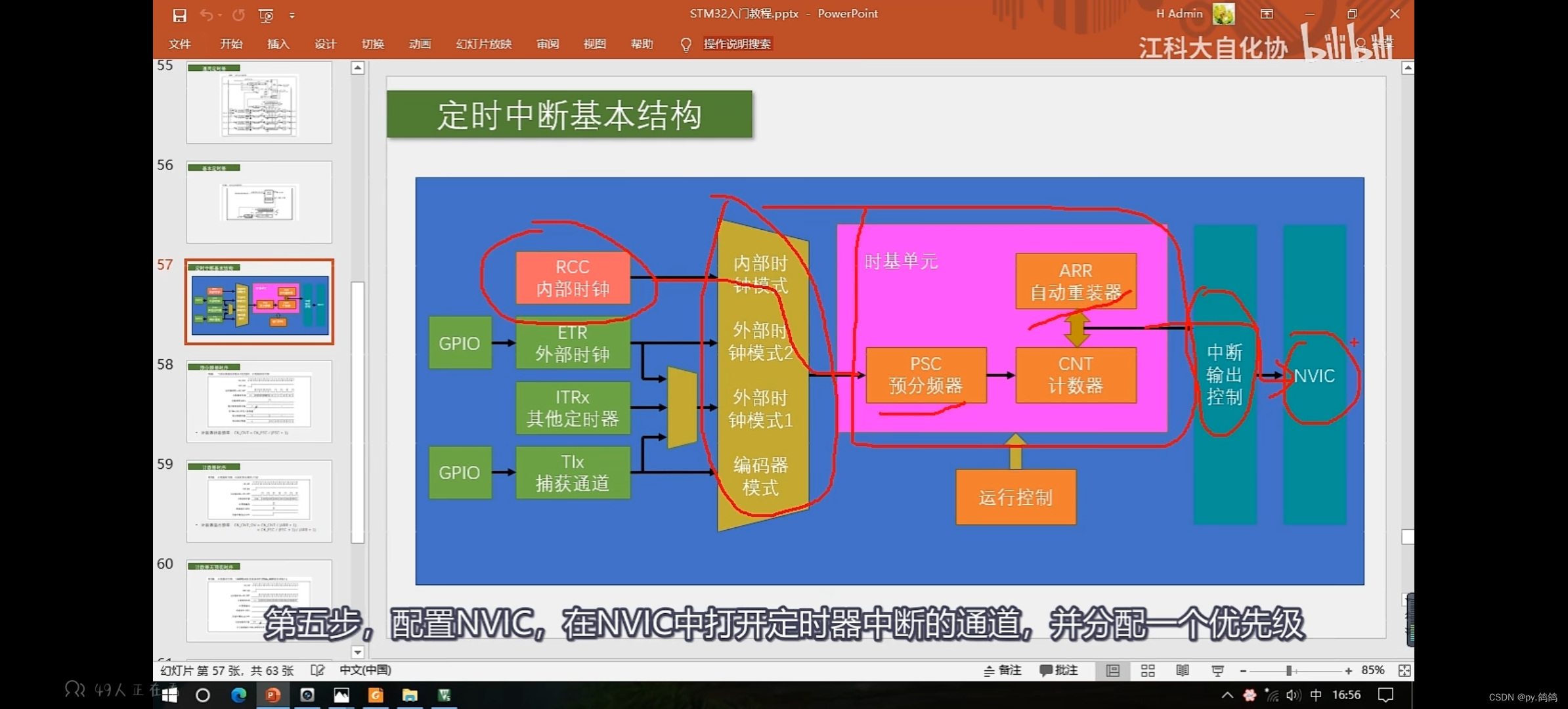Select the ITRx 其他定时器 box

tap(573, 408)
